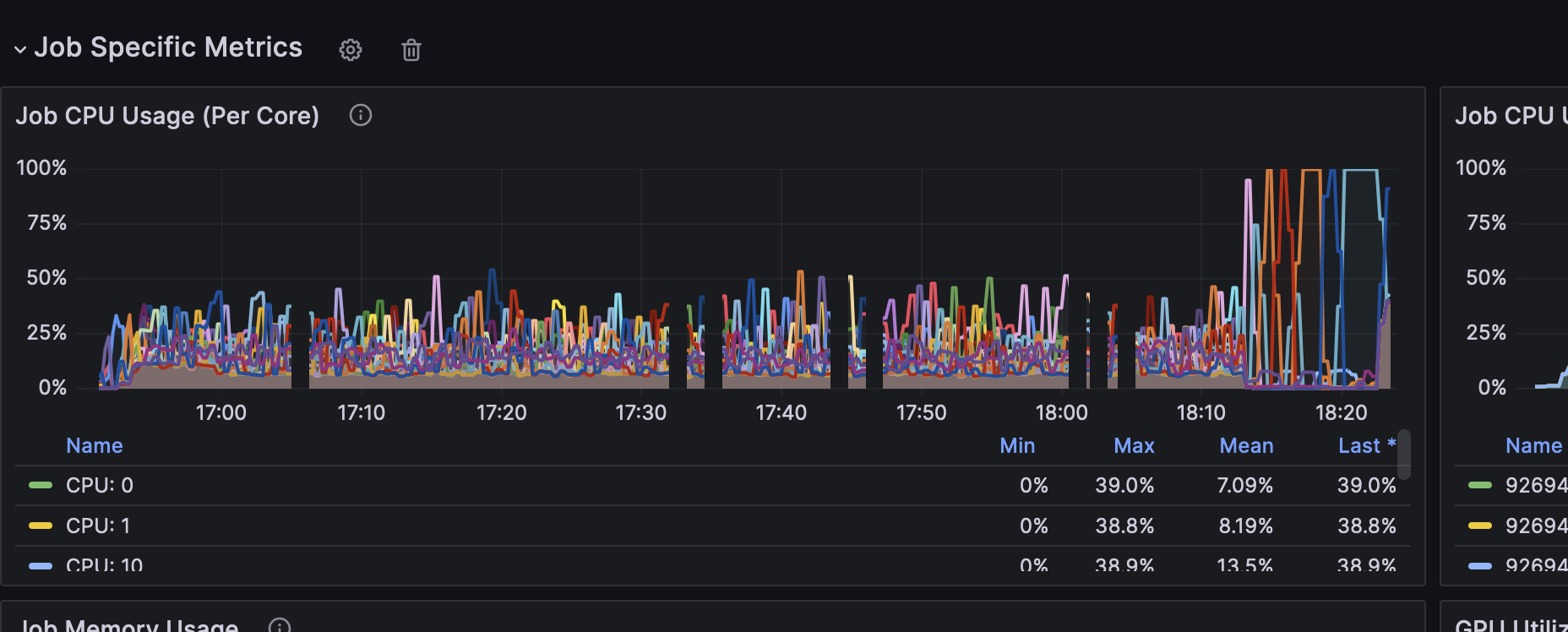1568x632 pixels.
Task: Click the 17:00 time axis label
Action: pos(221,412)
